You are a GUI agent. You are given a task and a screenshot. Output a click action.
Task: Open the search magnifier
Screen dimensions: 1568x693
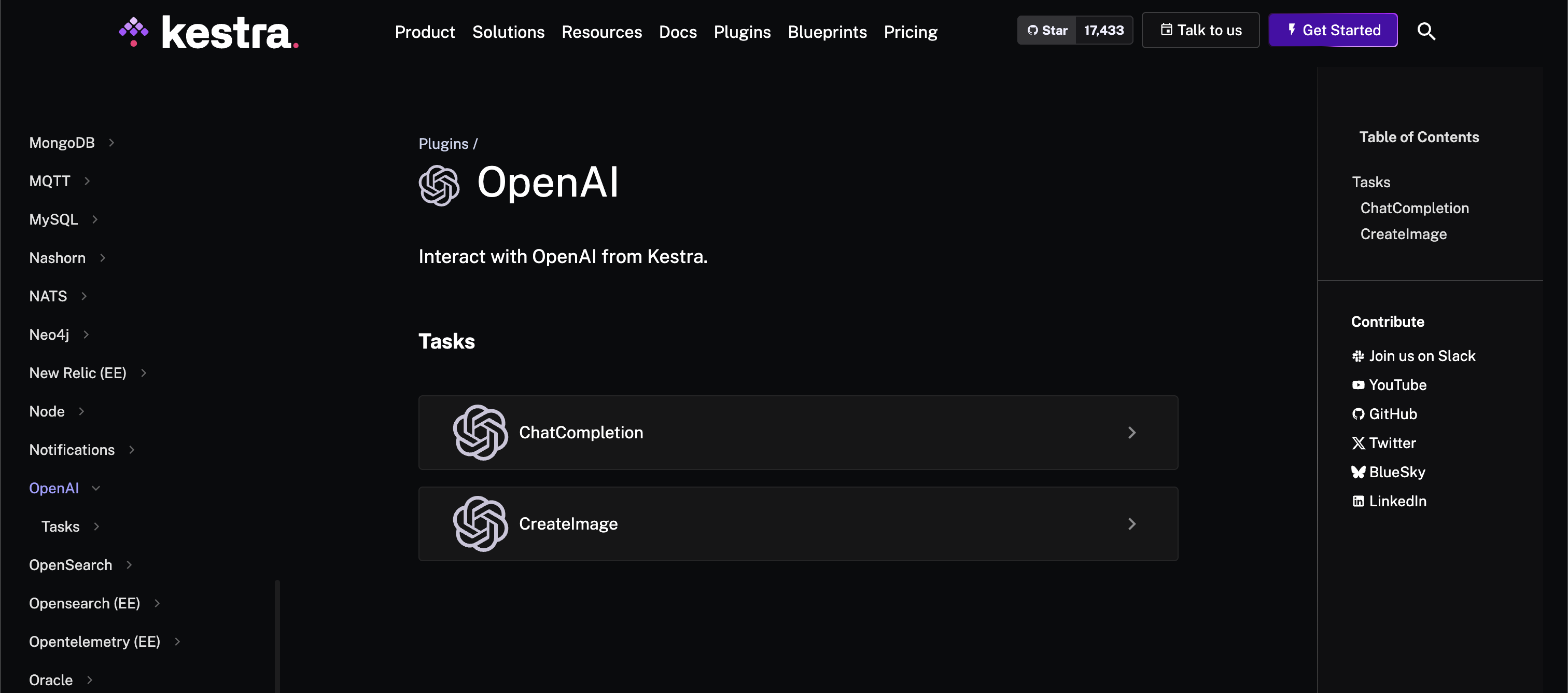(x=1427, y=31)
